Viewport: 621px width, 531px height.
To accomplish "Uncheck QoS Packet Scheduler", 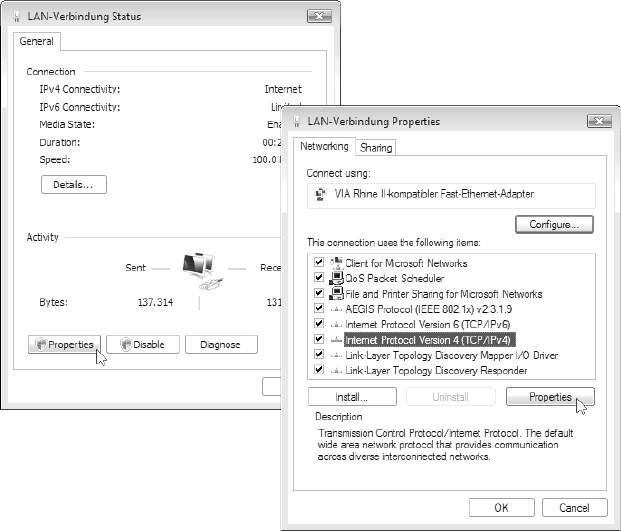I will [318, 277].
